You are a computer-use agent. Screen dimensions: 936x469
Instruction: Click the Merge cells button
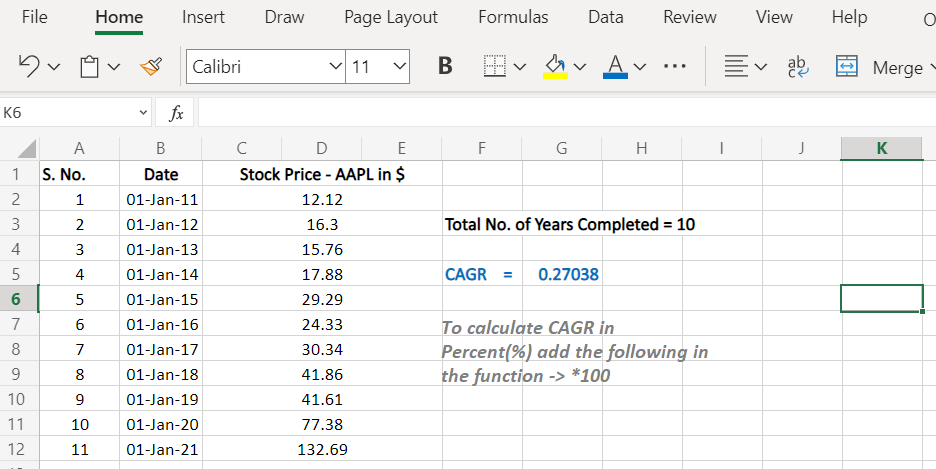pos(880,67)
